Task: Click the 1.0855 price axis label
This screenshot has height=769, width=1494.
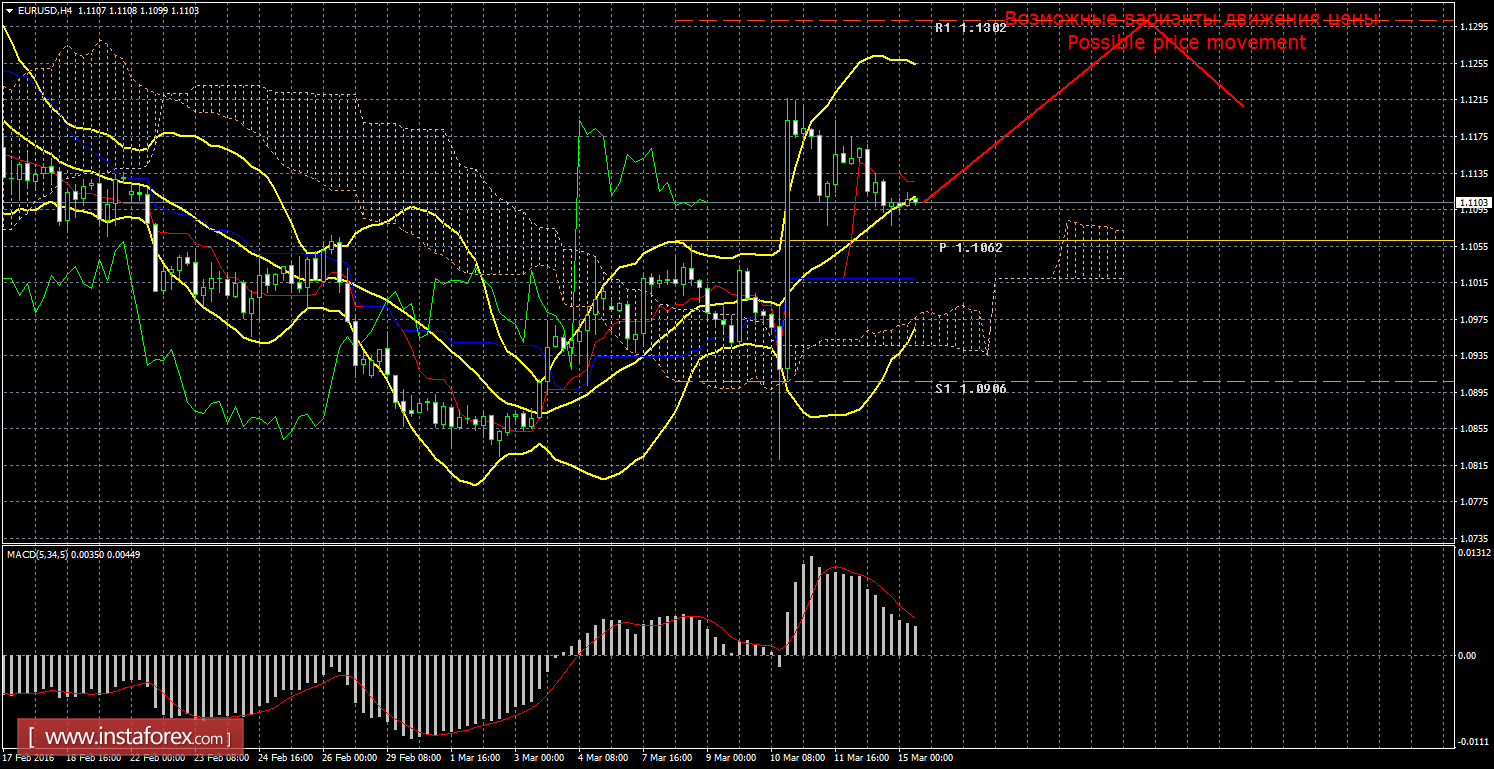Action: point(1473,429)
